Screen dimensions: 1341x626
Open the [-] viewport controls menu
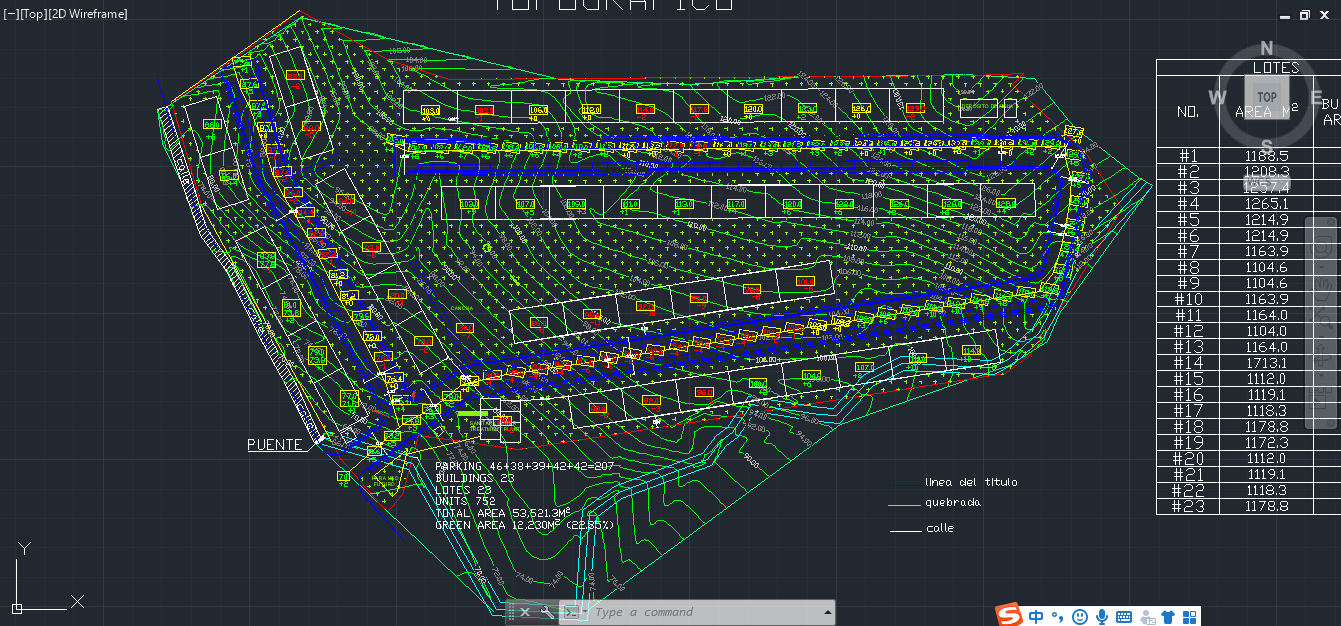(x=11, y=14)
